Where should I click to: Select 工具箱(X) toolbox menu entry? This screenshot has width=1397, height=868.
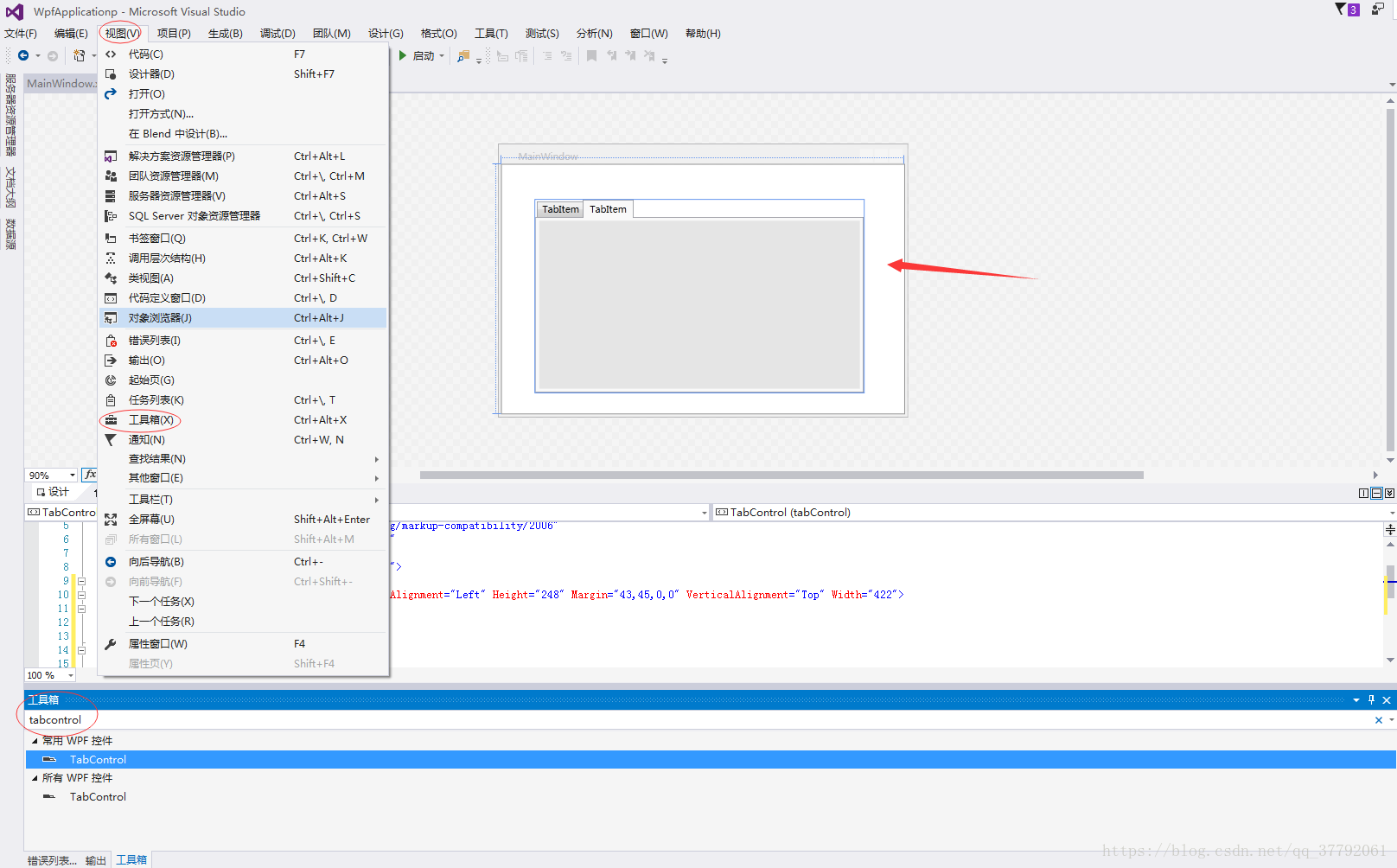(244, 419)
